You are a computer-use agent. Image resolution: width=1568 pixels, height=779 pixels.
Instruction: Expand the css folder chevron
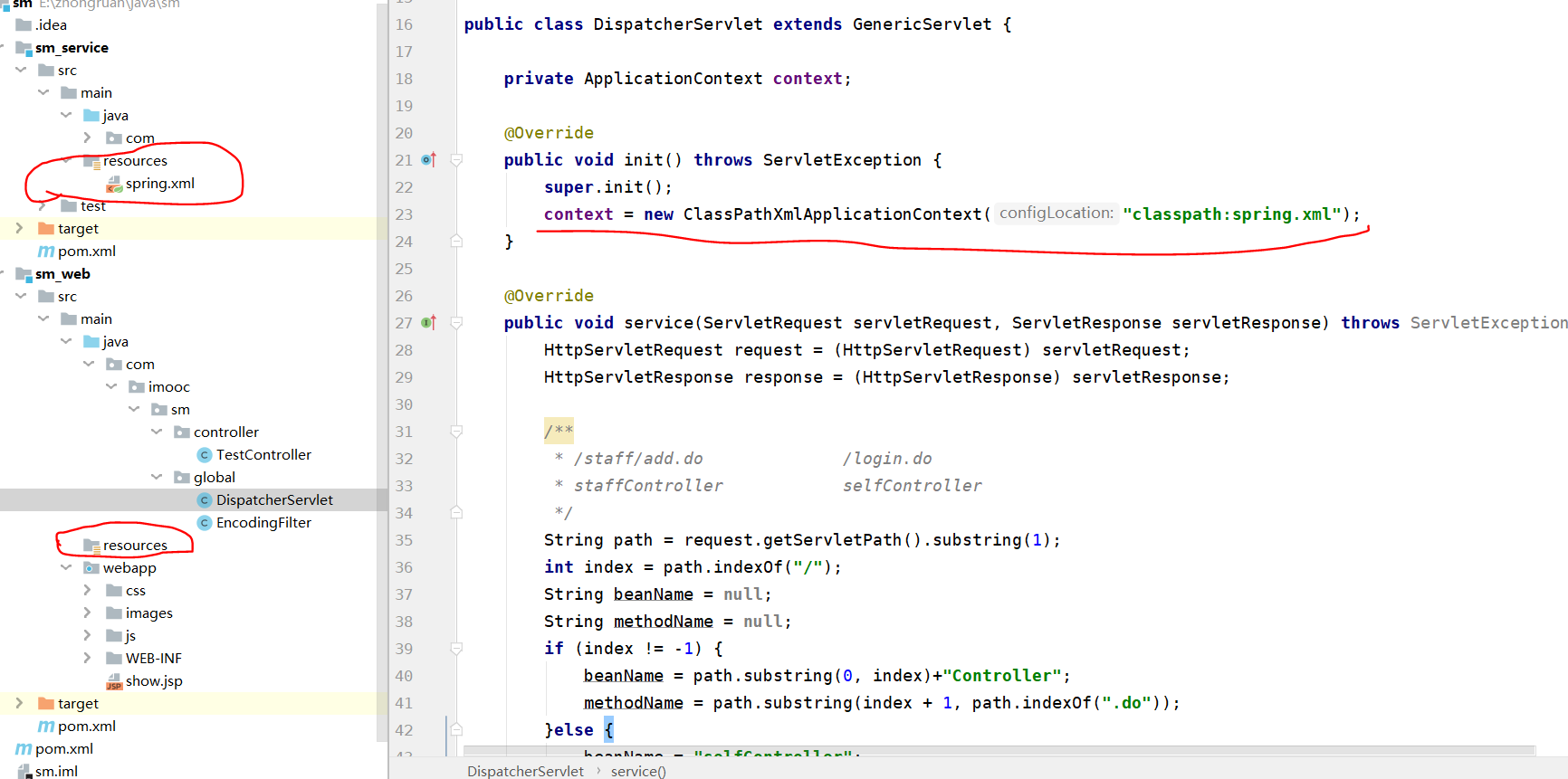point(88,590)
